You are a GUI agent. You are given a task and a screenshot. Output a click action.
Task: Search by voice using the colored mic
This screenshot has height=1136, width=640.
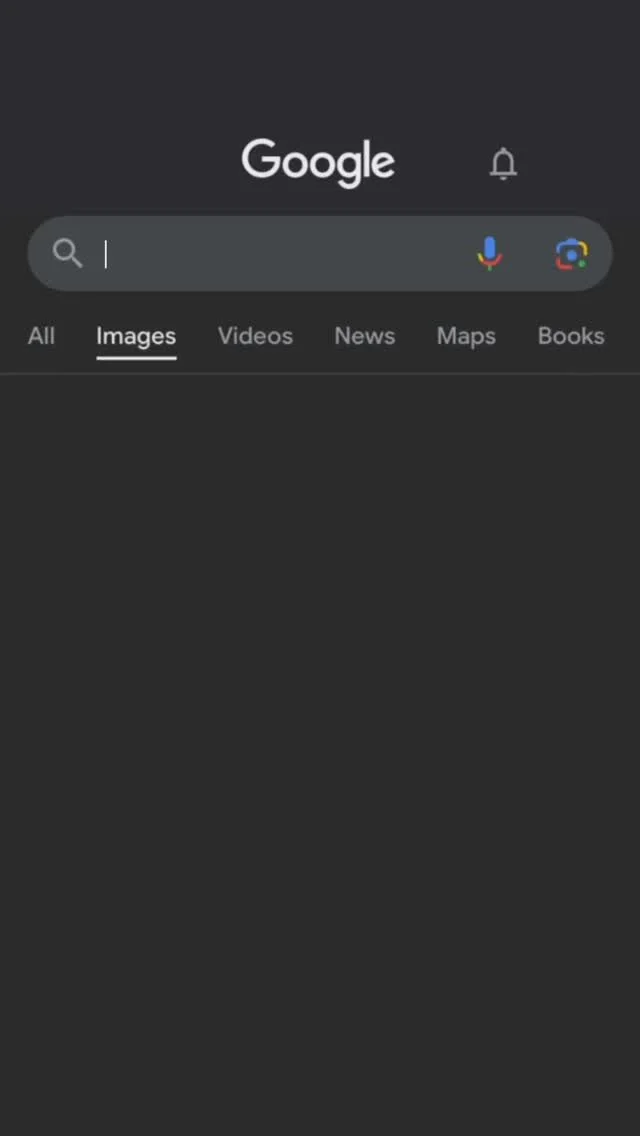490,254
